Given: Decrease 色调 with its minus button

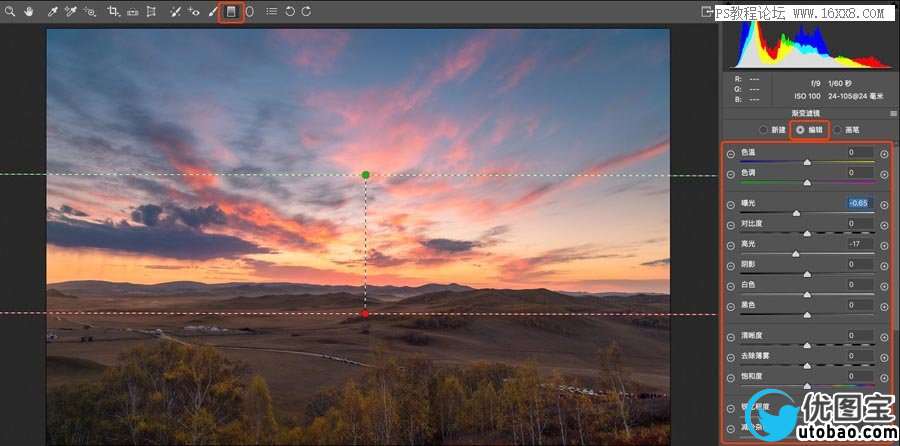Looking at the screenshot, I should (x=730, y=174).
